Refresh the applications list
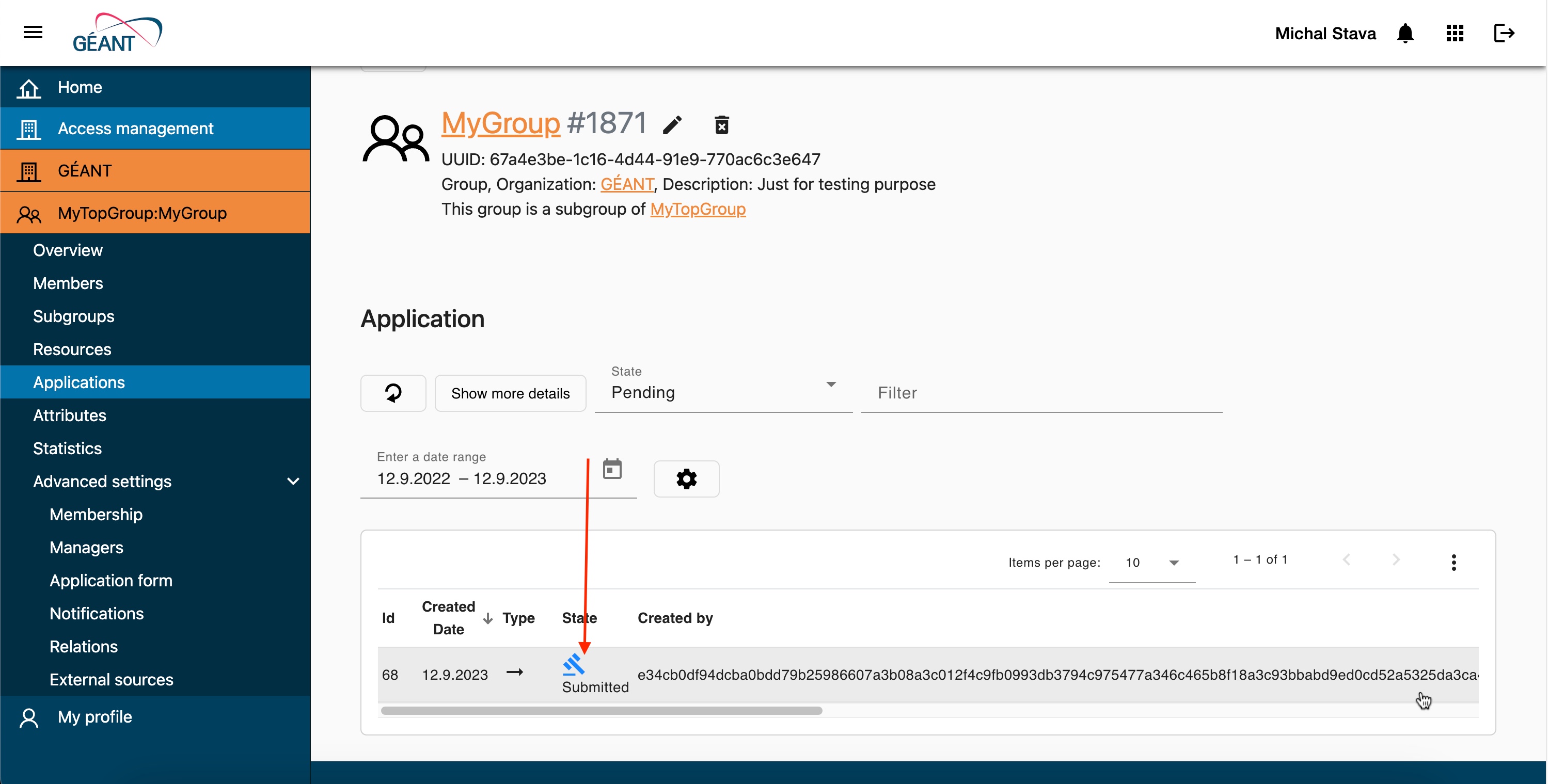The image size is (1548, 784). 393,393
